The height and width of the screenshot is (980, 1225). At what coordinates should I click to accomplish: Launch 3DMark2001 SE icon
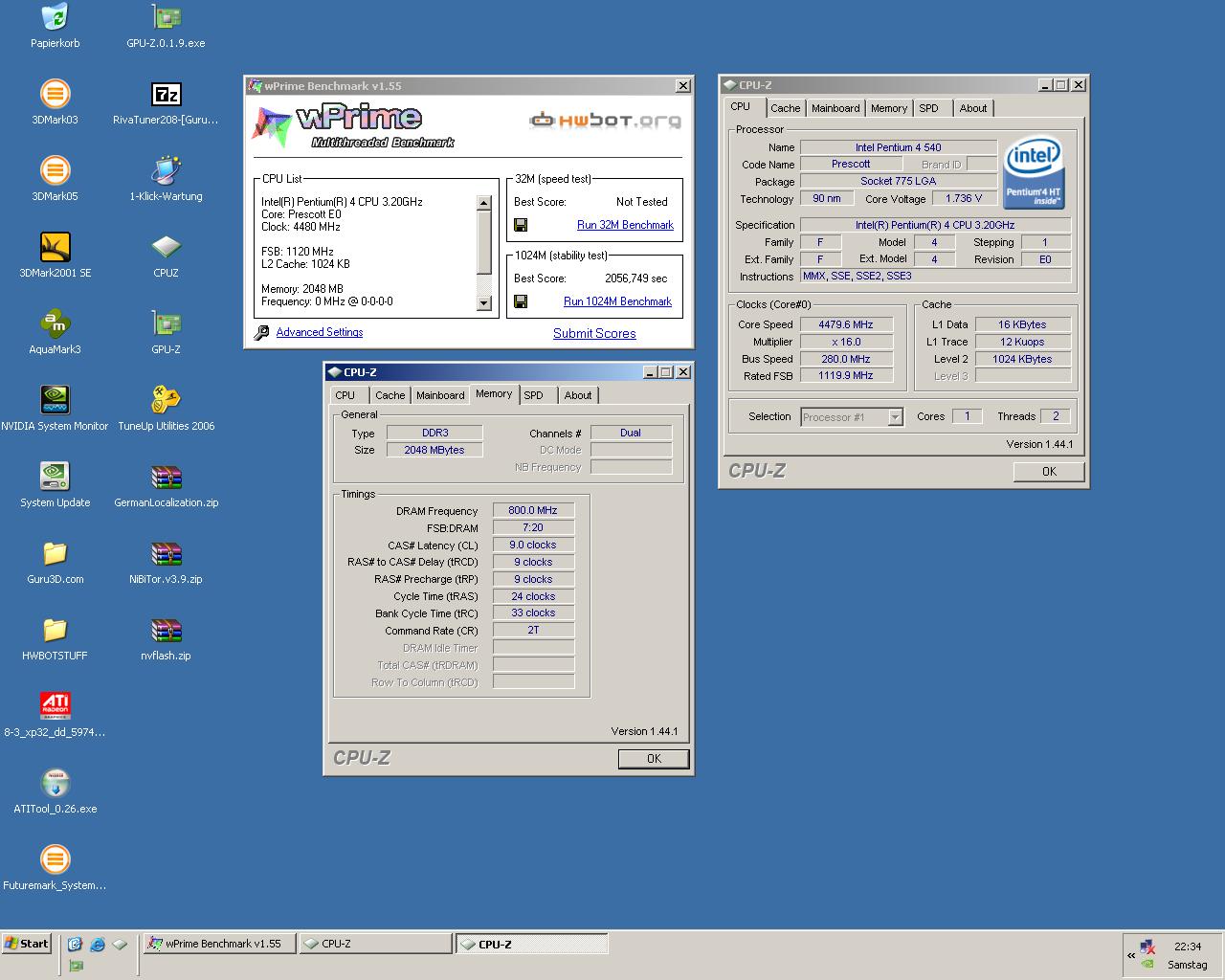[55, 247]
